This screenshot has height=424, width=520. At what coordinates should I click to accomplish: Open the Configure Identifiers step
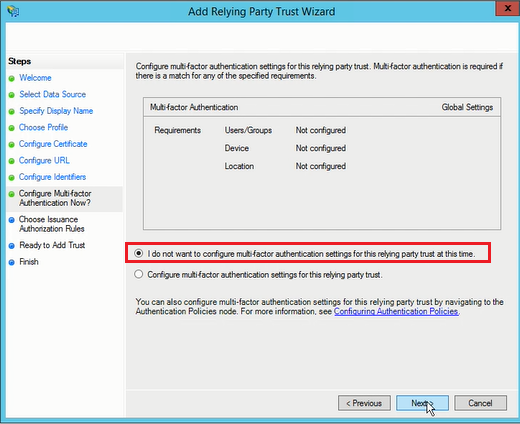pos(52,177)
